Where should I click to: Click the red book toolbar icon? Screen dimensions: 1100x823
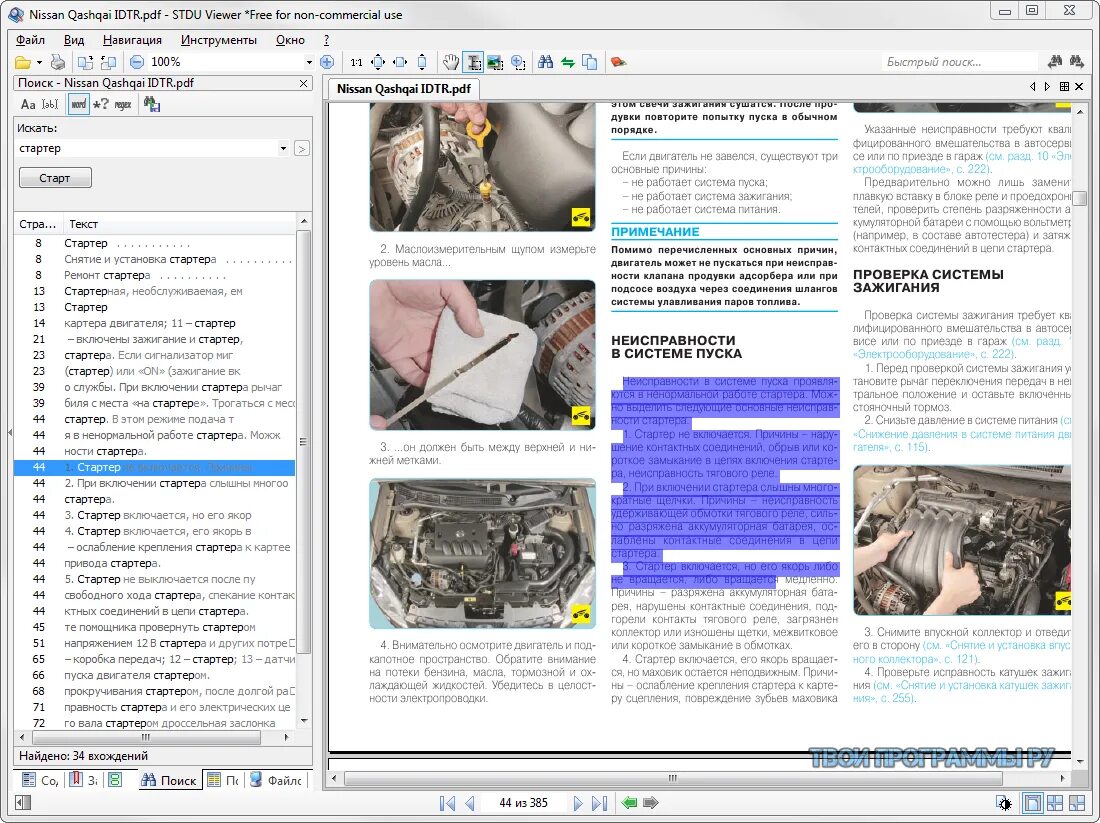pyautogui.click(x=618, y=62)
